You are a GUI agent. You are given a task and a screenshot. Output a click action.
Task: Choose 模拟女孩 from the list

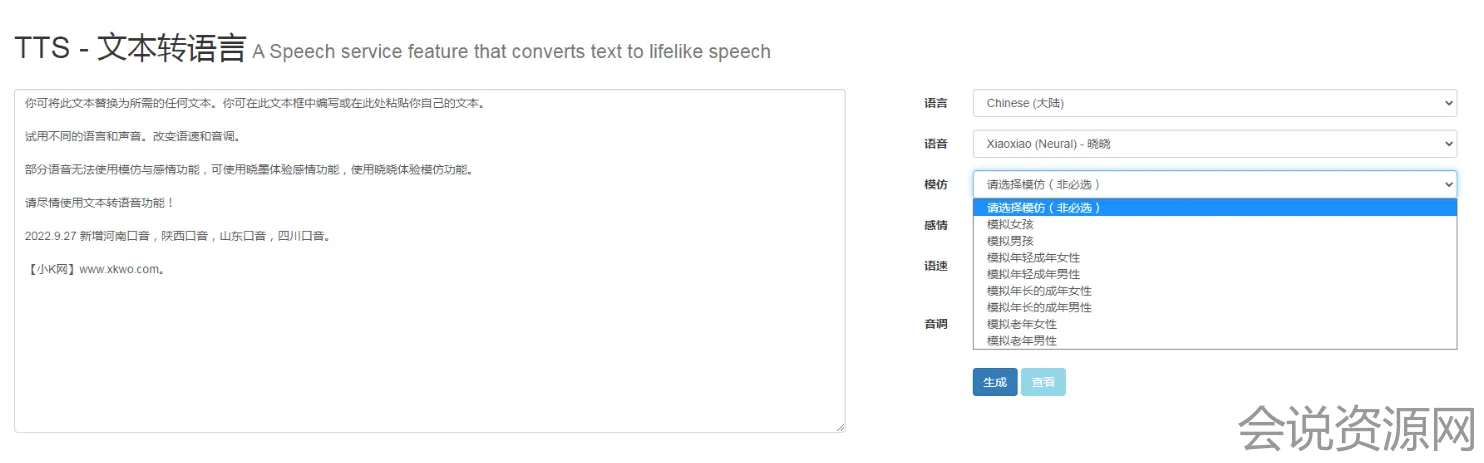point(1010,225)
